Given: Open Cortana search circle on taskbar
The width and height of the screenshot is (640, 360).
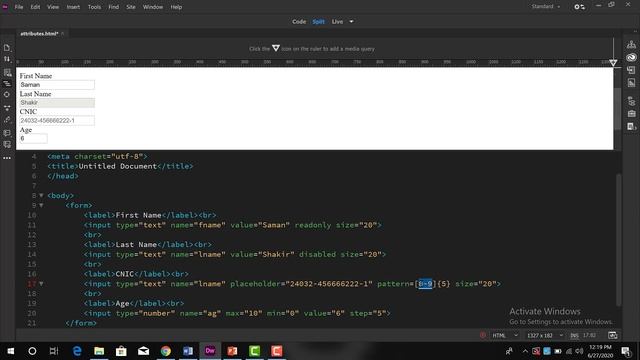Looking at the screenshot, I should 32,351.
